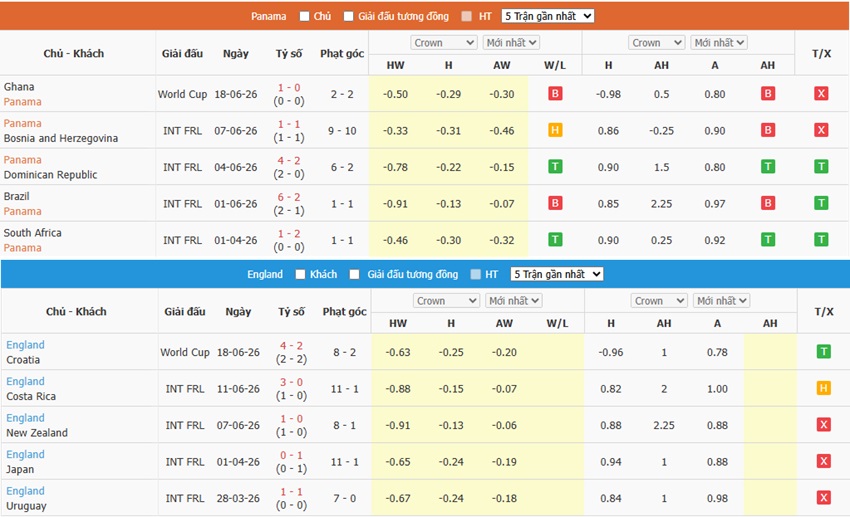
Task: Open Mới nhất dropdown above England's W/L column
Action: coord(513,301)
